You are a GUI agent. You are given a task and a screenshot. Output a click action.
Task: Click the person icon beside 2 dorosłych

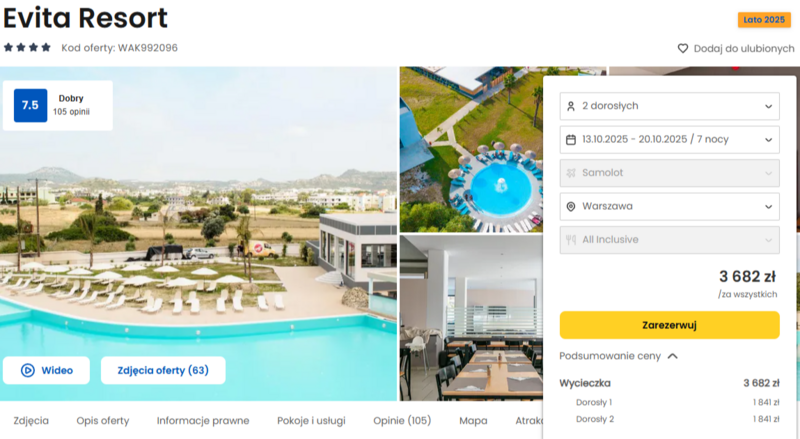571,106
